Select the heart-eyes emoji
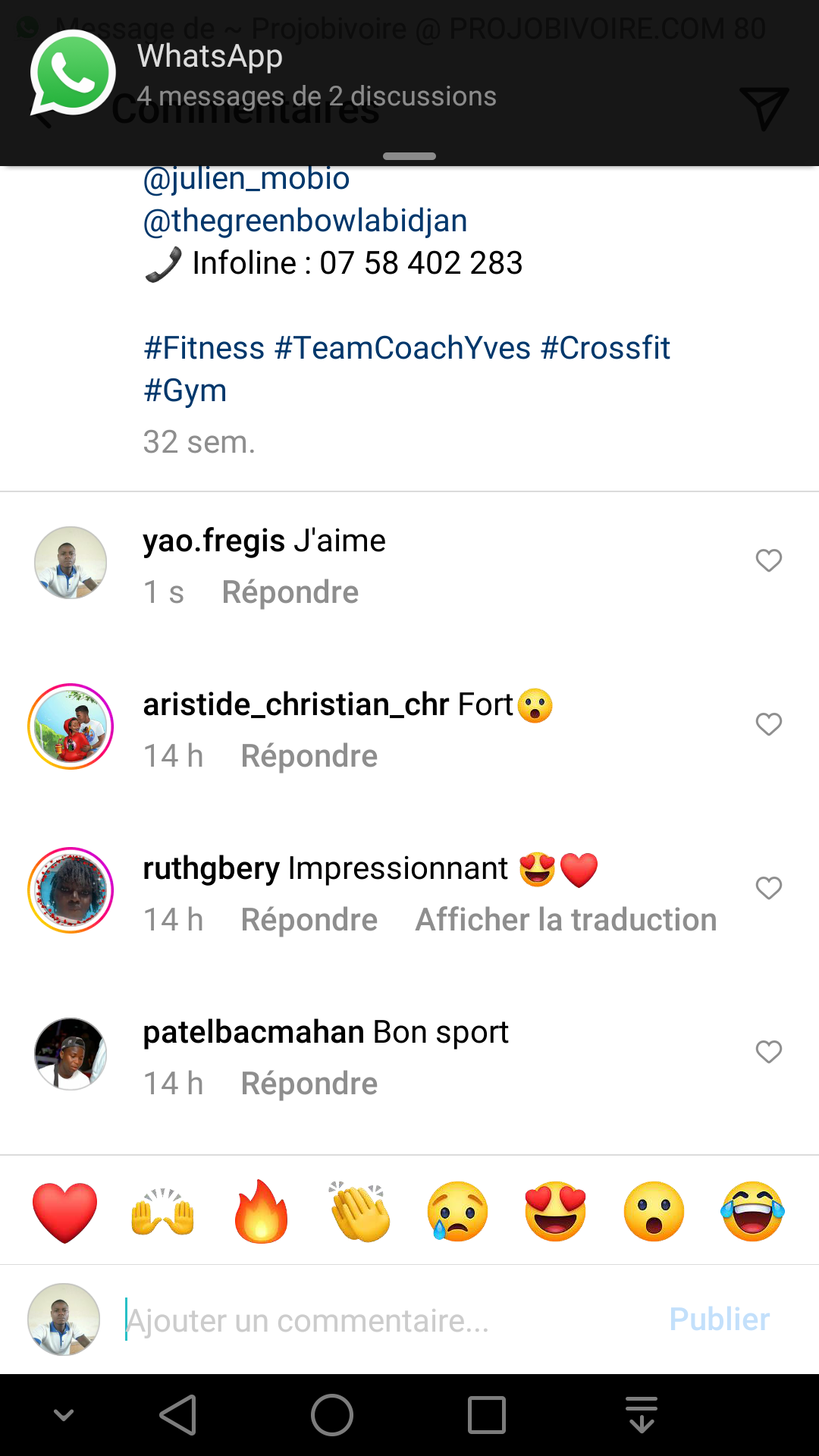The height and width of the screenshot is (1456, 819). coord(556,1211)
